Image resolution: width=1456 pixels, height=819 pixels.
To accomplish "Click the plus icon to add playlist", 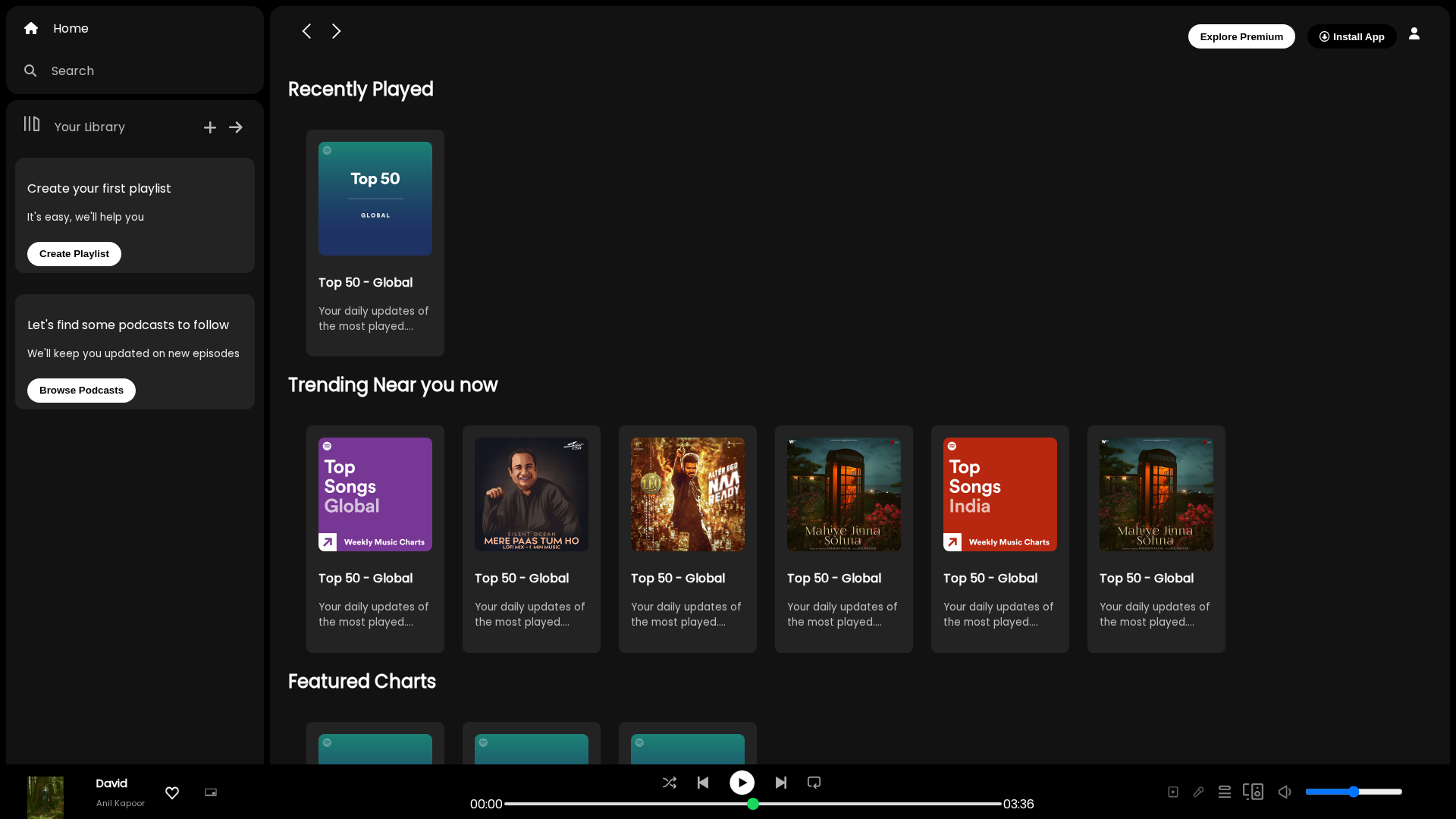I will (210, 127).
